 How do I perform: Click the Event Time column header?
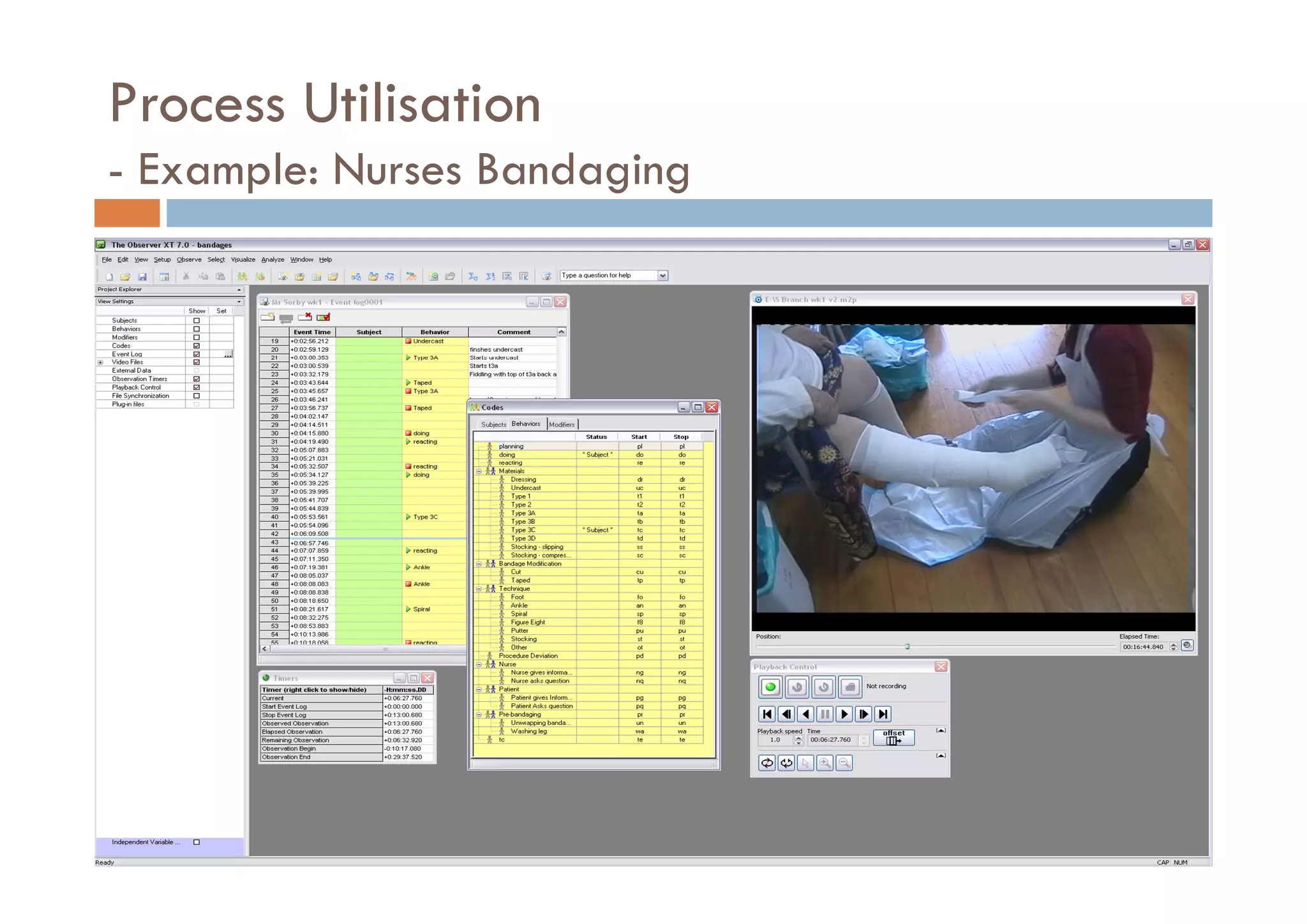click(312, 332)
